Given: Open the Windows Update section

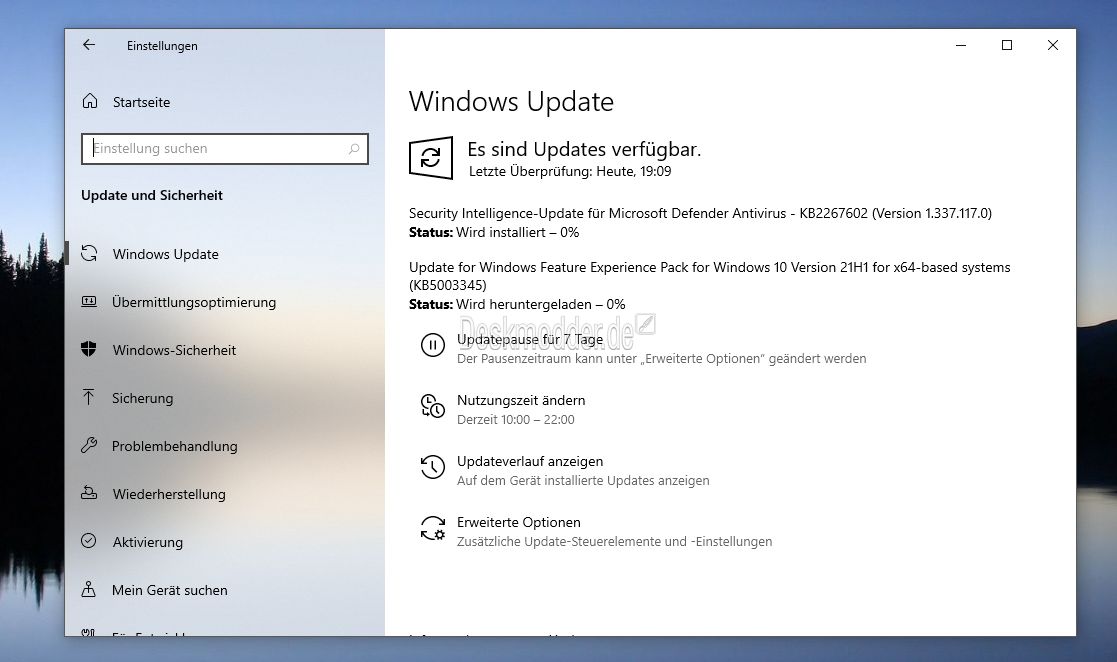Looking at the screenshot, I should (x=165, y=254).
